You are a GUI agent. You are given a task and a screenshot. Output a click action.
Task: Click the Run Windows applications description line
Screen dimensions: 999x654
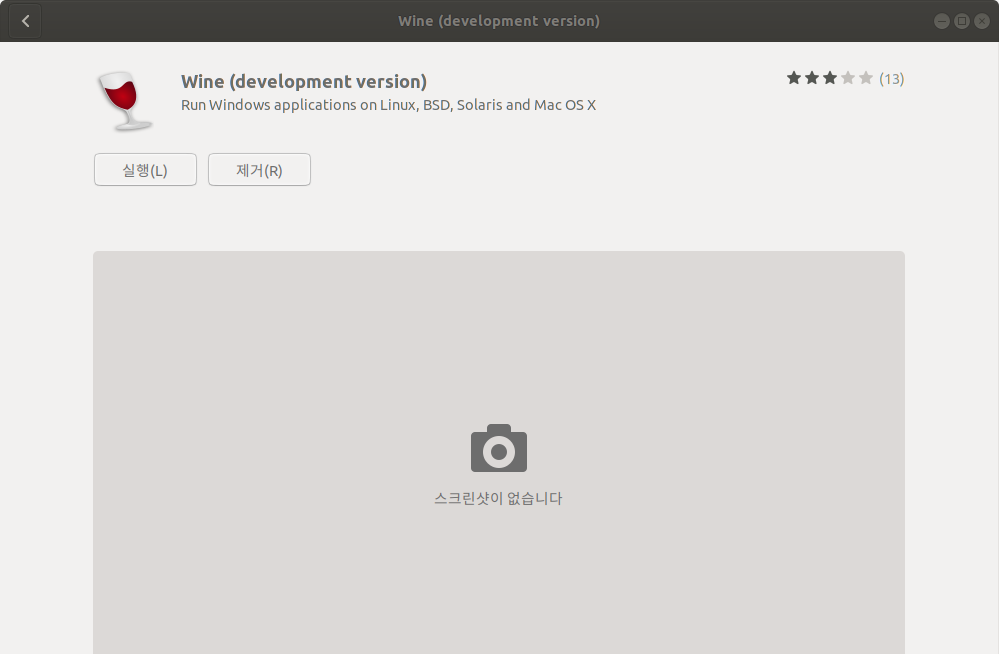pyautogui.click(x=388, y=105)
